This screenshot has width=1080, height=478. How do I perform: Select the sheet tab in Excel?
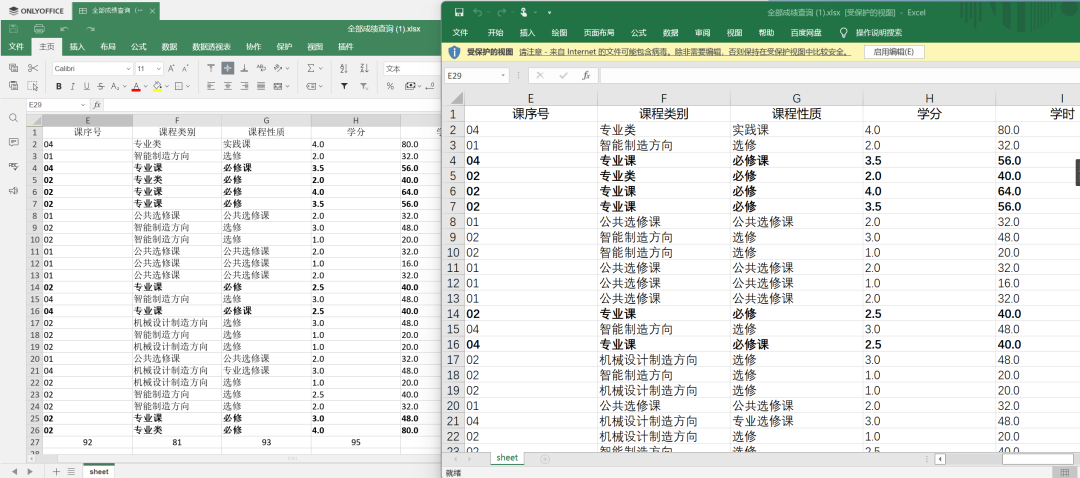tap(507, 457)
